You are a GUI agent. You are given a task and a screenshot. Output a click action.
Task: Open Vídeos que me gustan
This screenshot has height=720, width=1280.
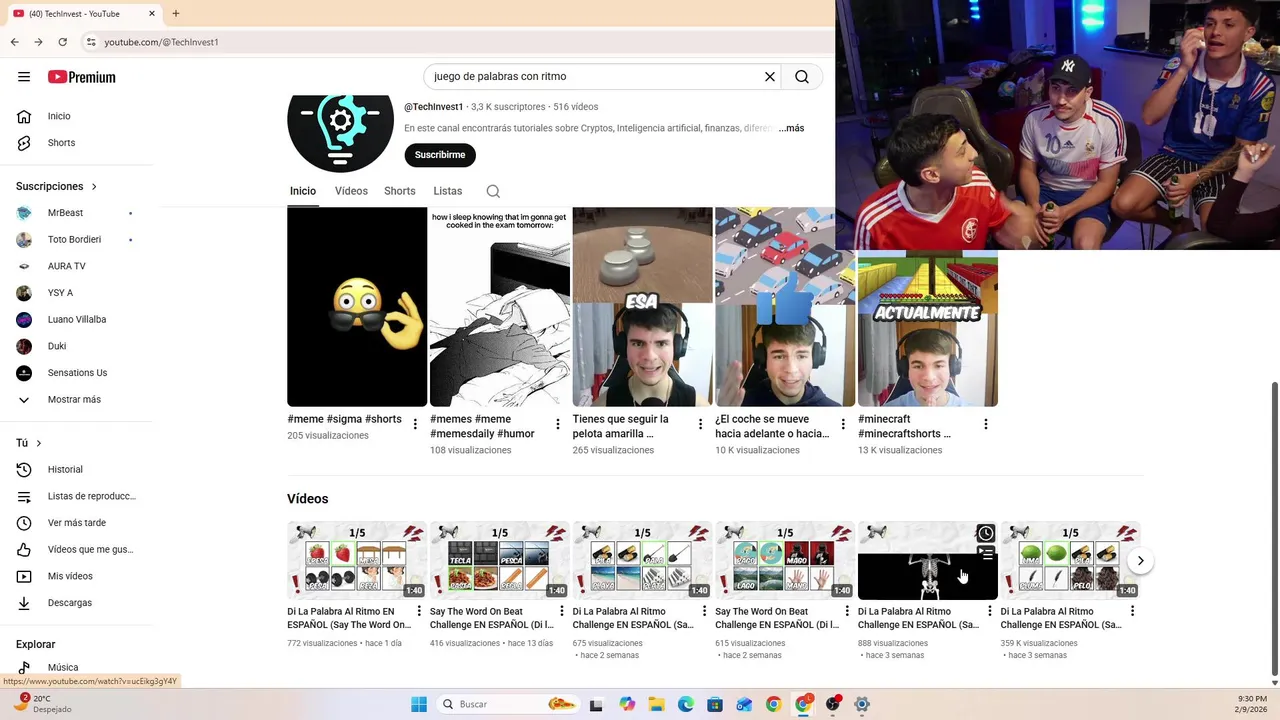76,549
